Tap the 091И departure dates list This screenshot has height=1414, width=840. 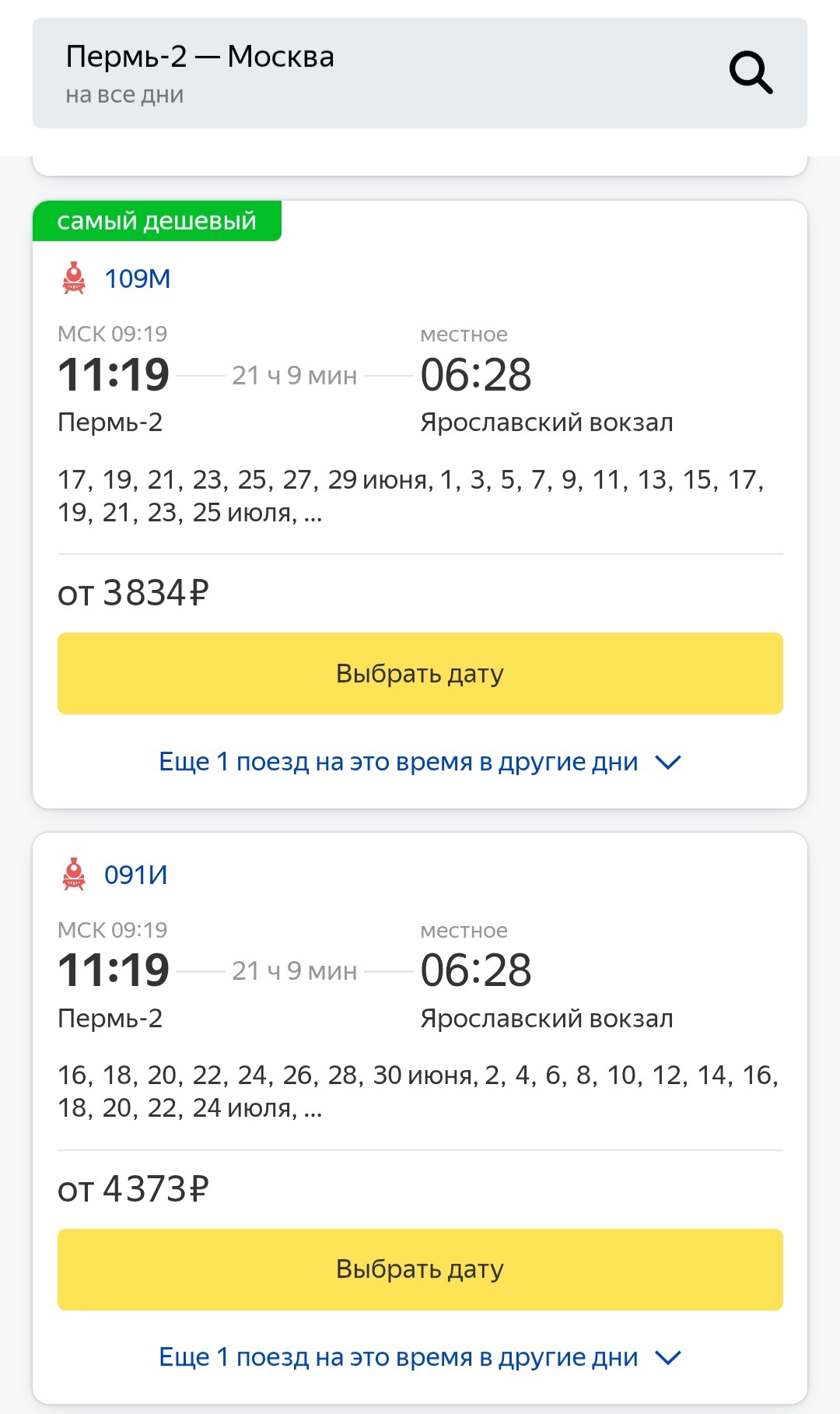(x=417, y=1091)
